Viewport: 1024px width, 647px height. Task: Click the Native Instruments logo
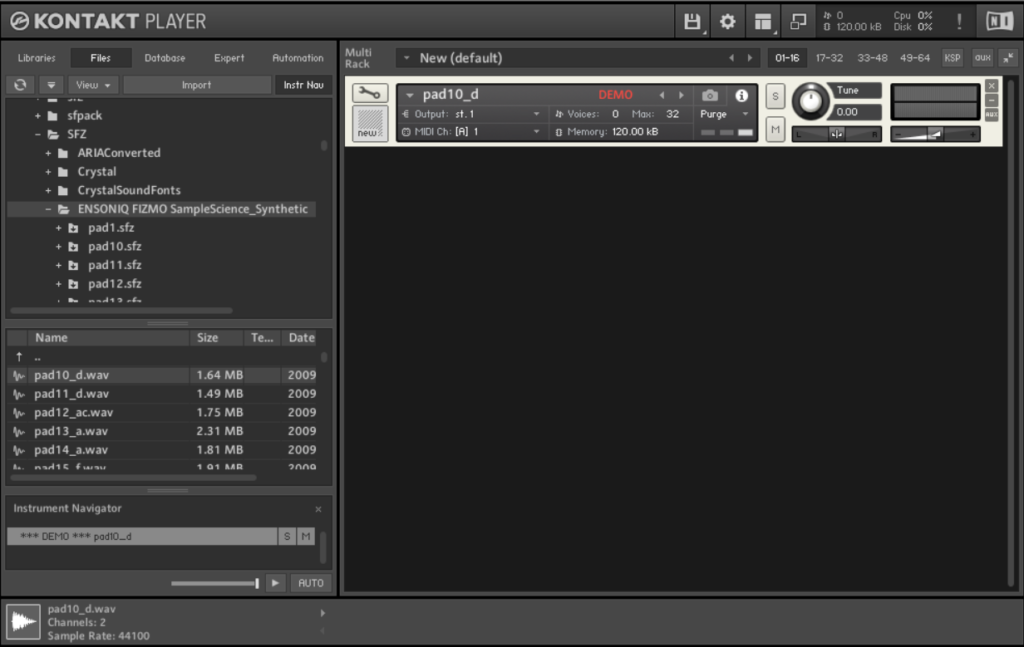click(999, 22)
